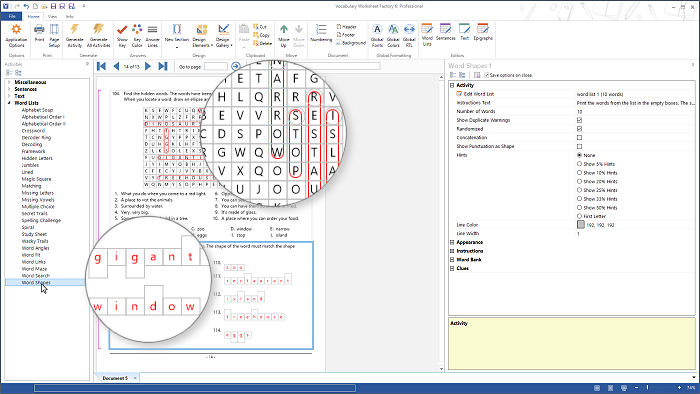Open the Text editor
This screenshot has width=700, height=394.
coord(464,32)
